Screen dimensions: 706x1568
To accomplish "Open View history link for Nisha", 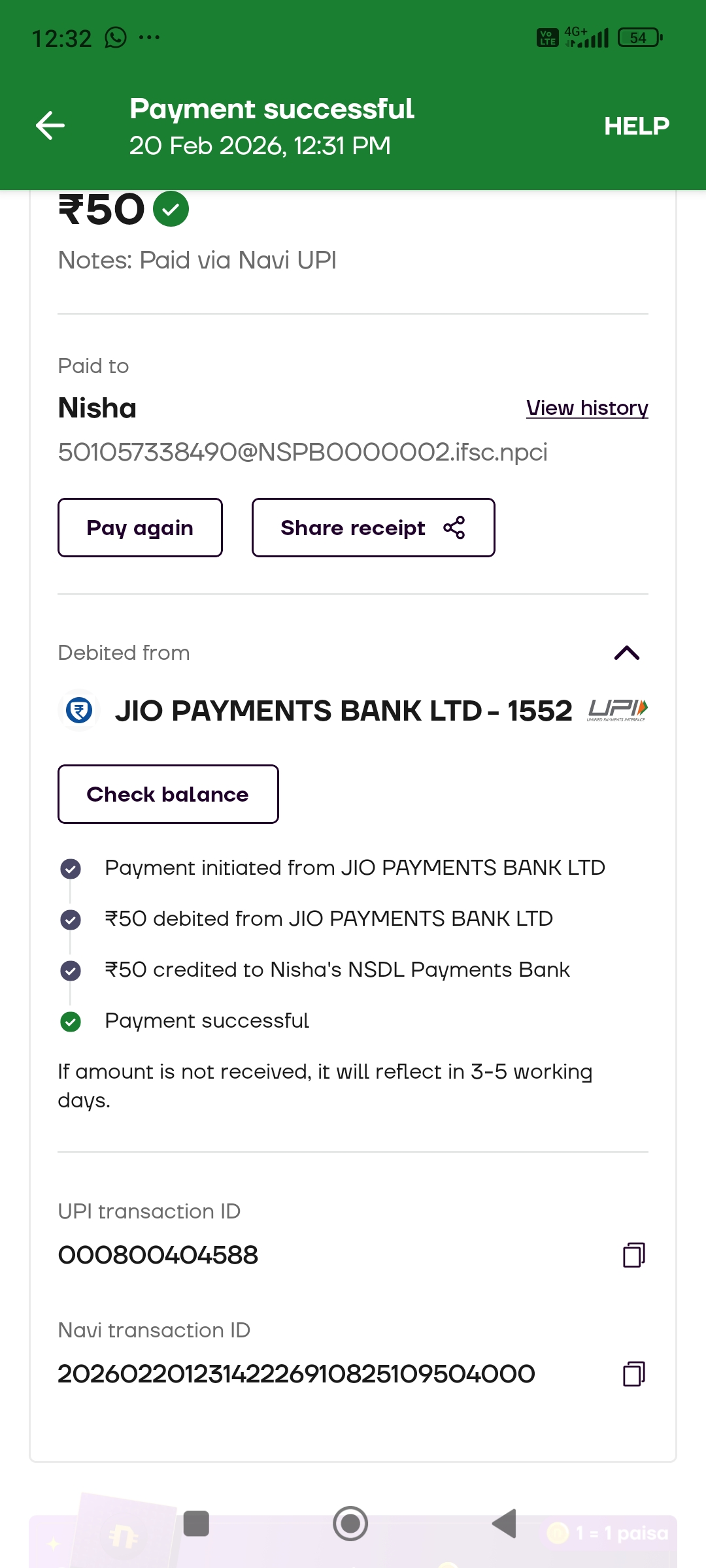I will tap(586, 408).
